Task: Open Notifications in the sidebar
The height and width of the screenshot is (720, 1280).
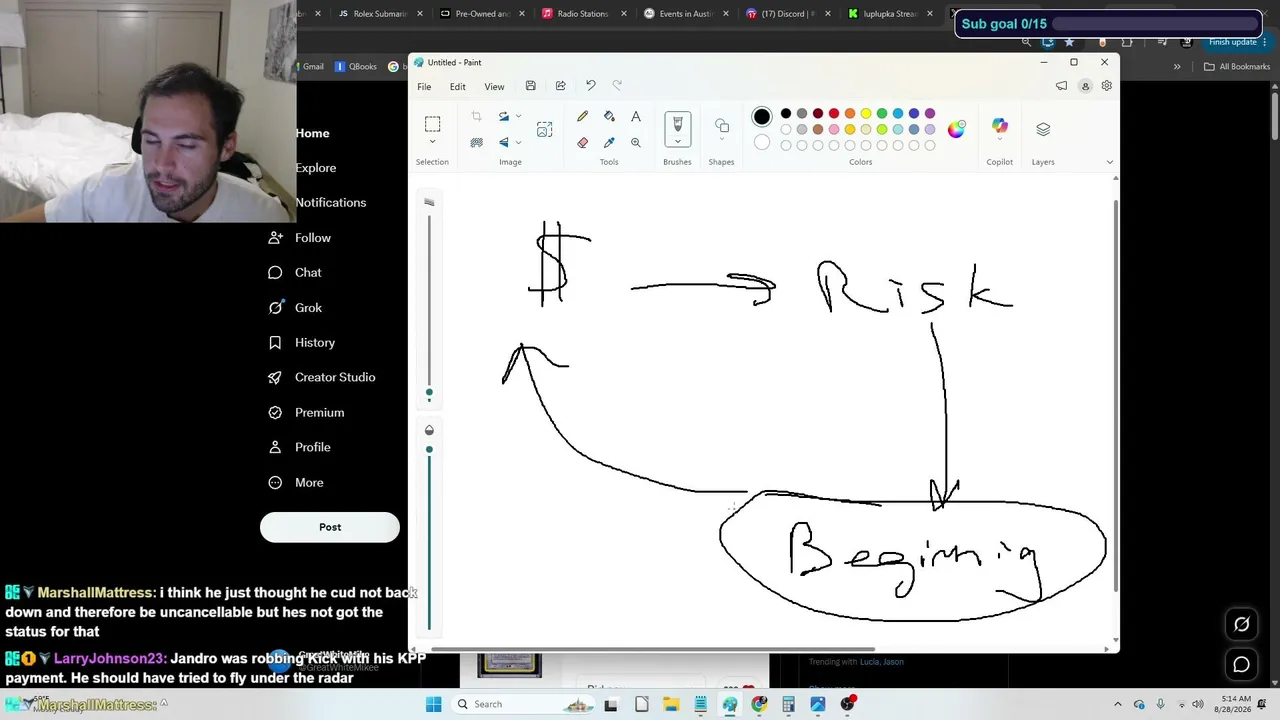Action: (330, 202)
